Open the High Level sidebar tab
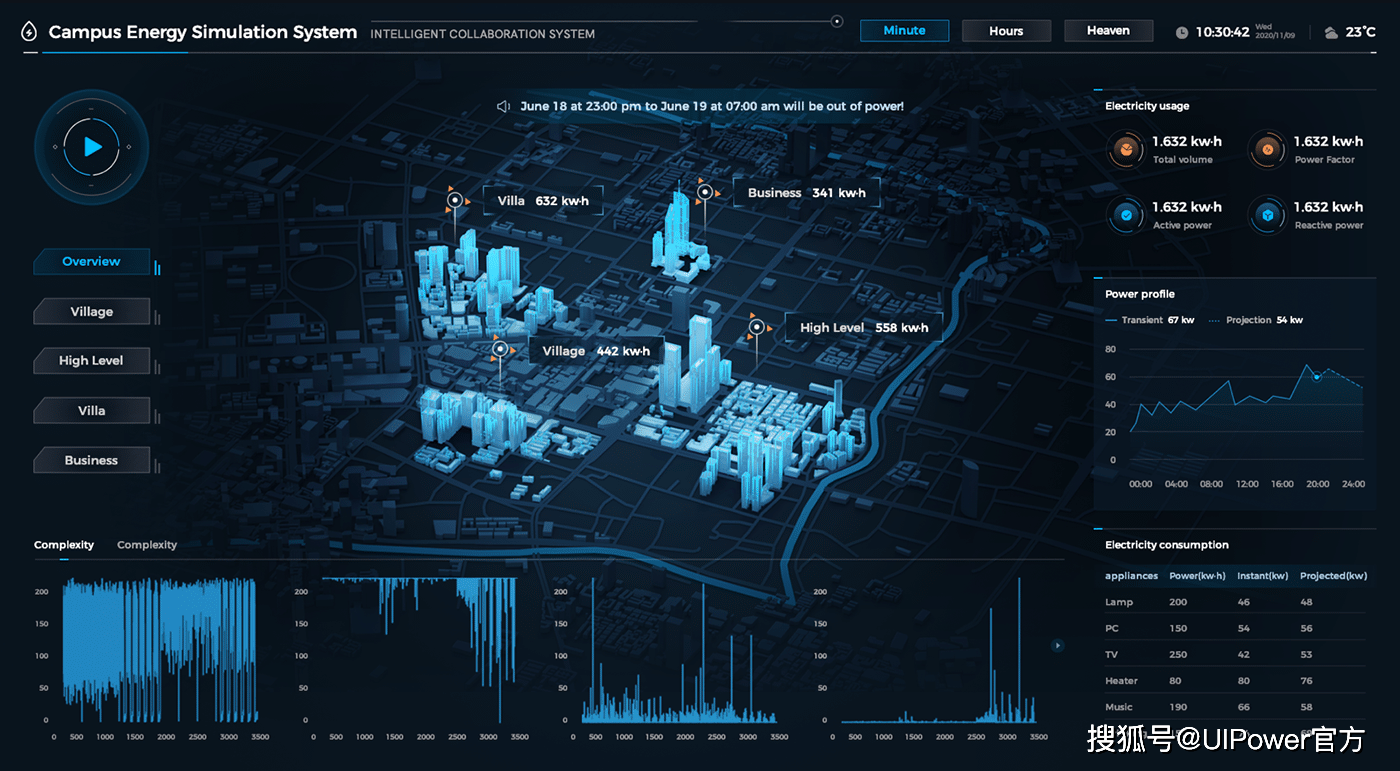 92,361
